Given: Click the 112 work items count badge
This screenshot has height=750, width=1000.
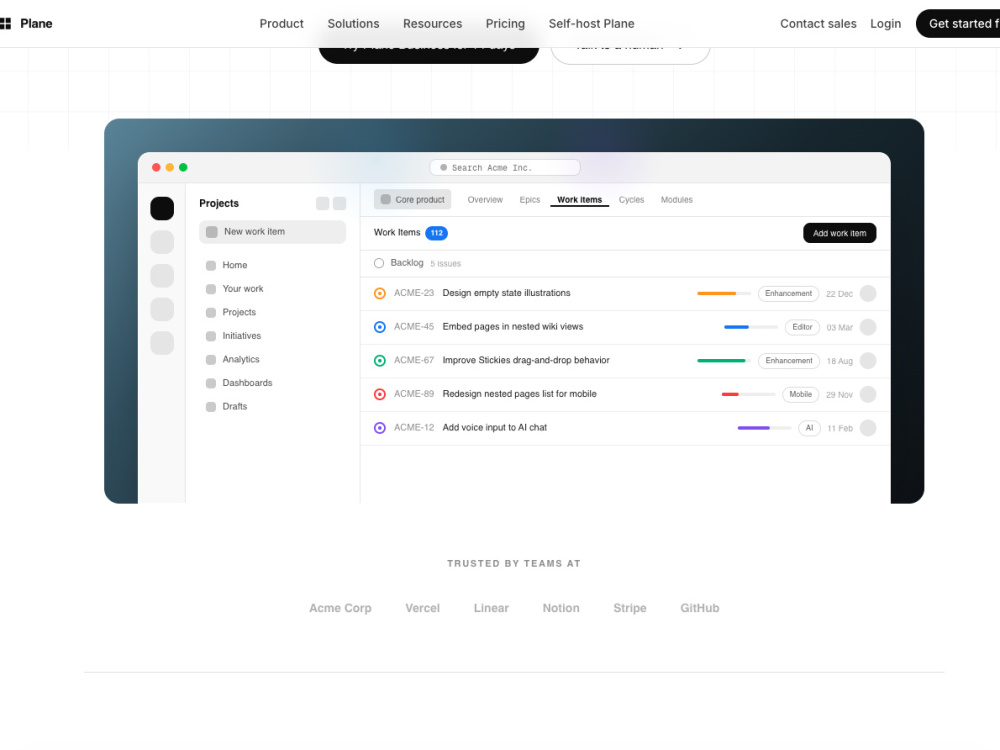Looking at the screenshot, I should click(x=436, y=233).
